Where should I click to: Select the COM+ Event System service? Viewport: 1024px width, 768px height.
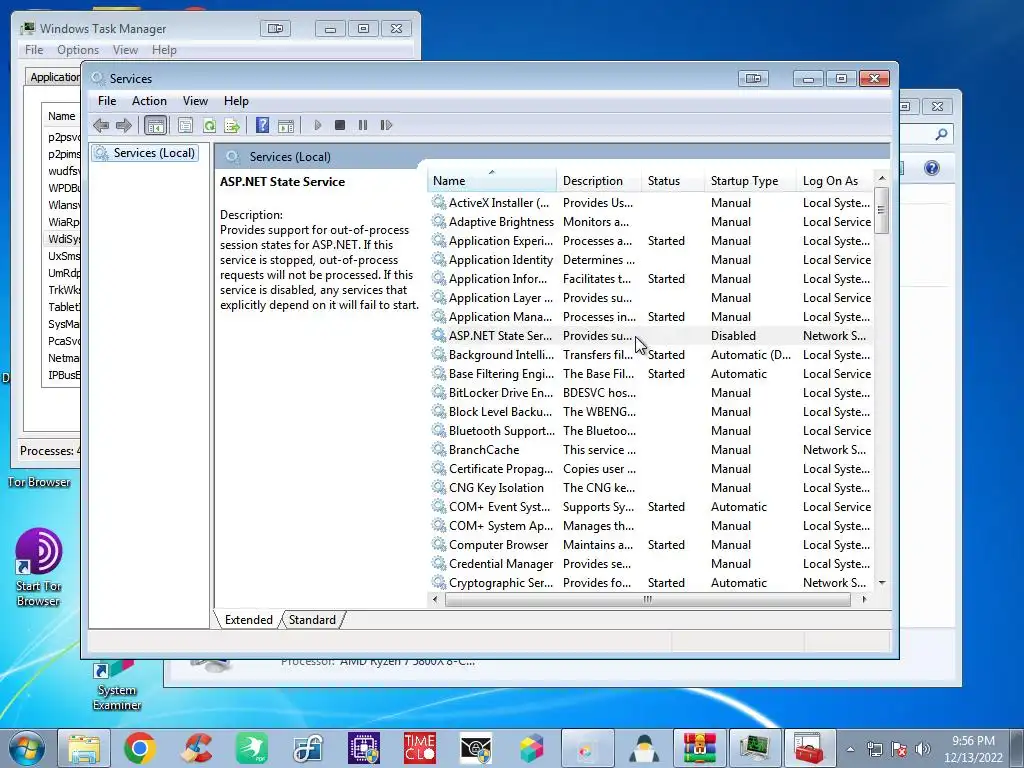[x=650, y=506]
